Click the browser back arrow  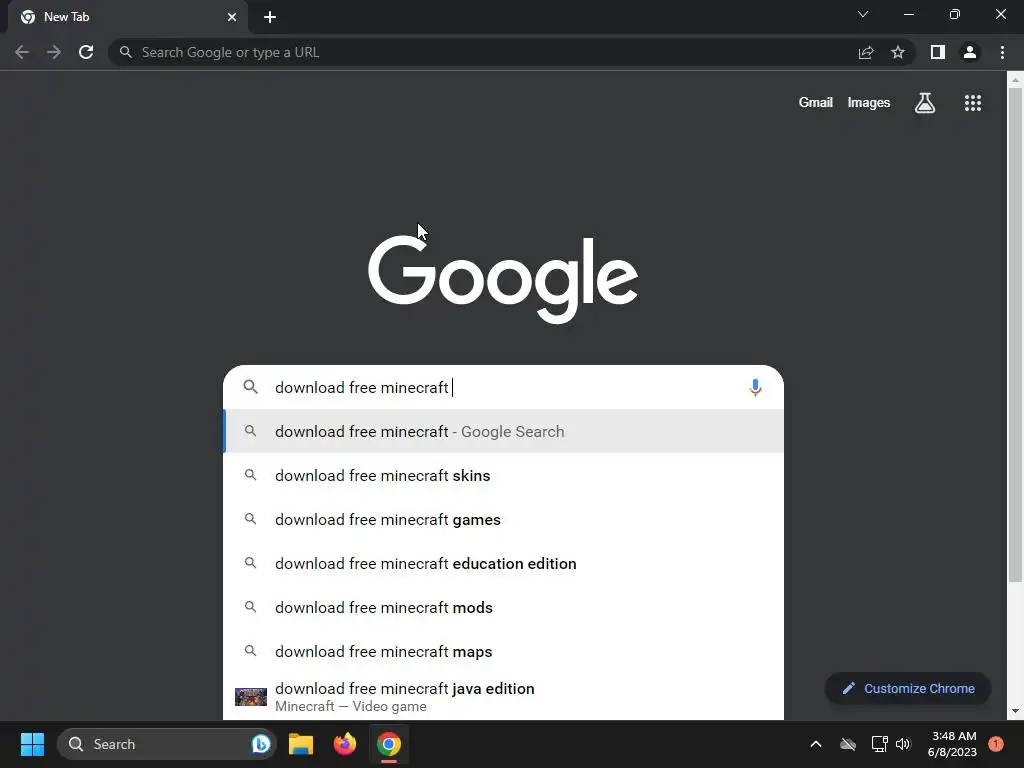pos(22,52)
